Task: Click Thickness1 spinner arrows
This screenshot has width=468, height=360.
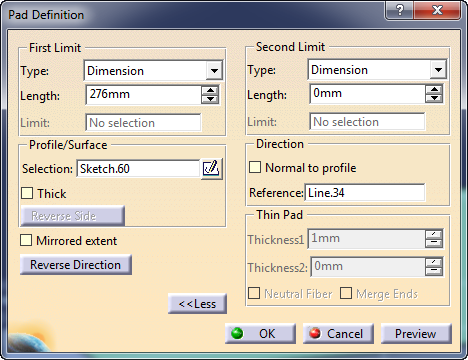Action: point(434,239)
